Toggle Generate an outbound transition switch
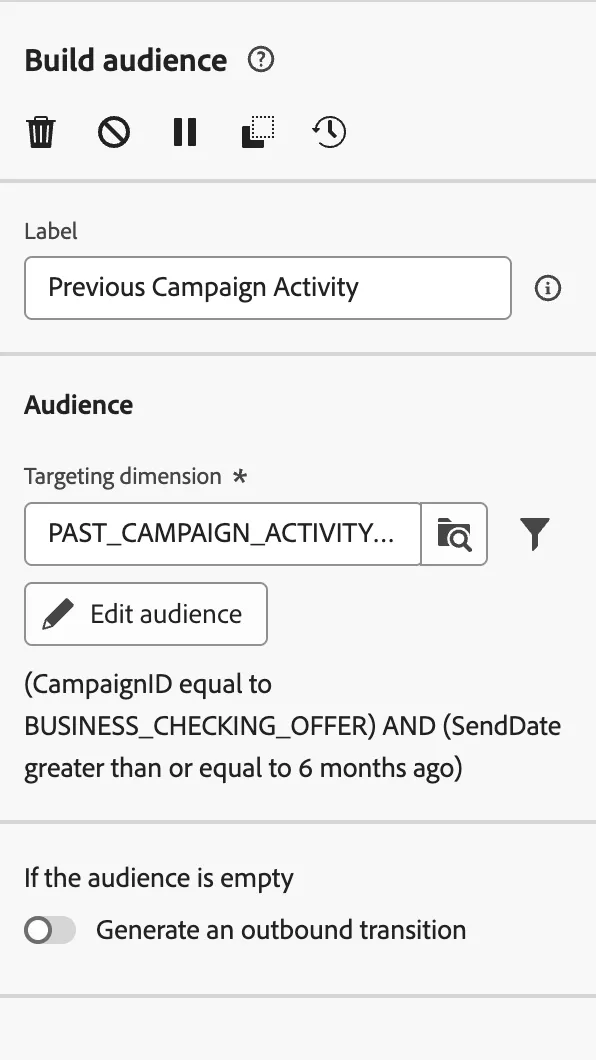The height and width of the screenshot is (1060, 596). click(50, 930)
